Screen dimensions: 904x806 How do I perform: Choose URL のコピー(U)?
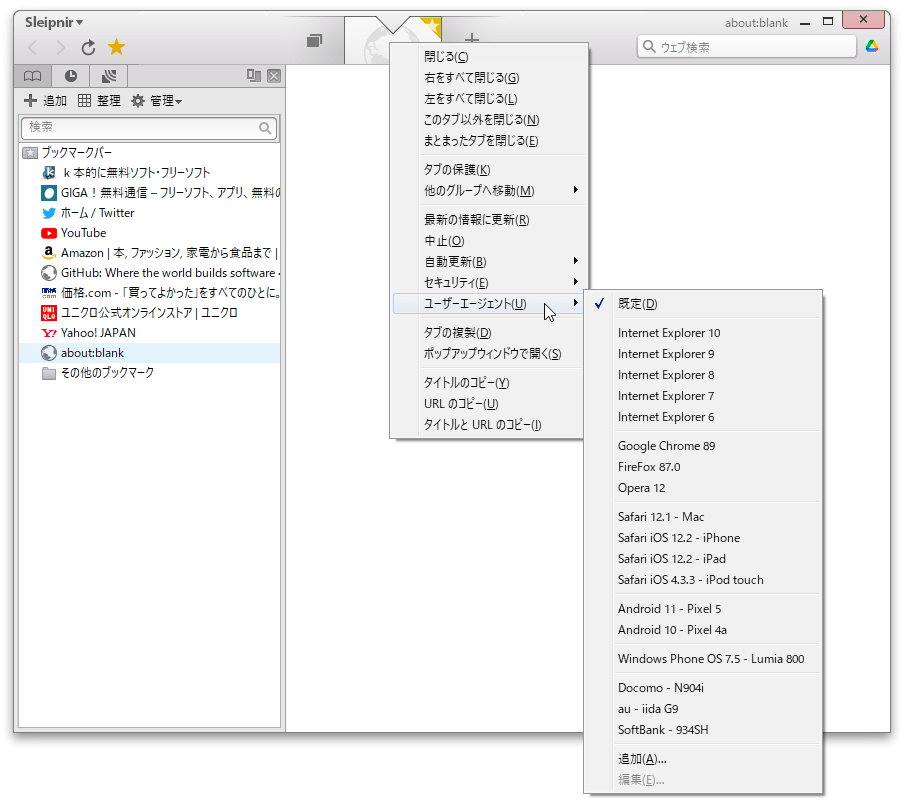[488, 404]
